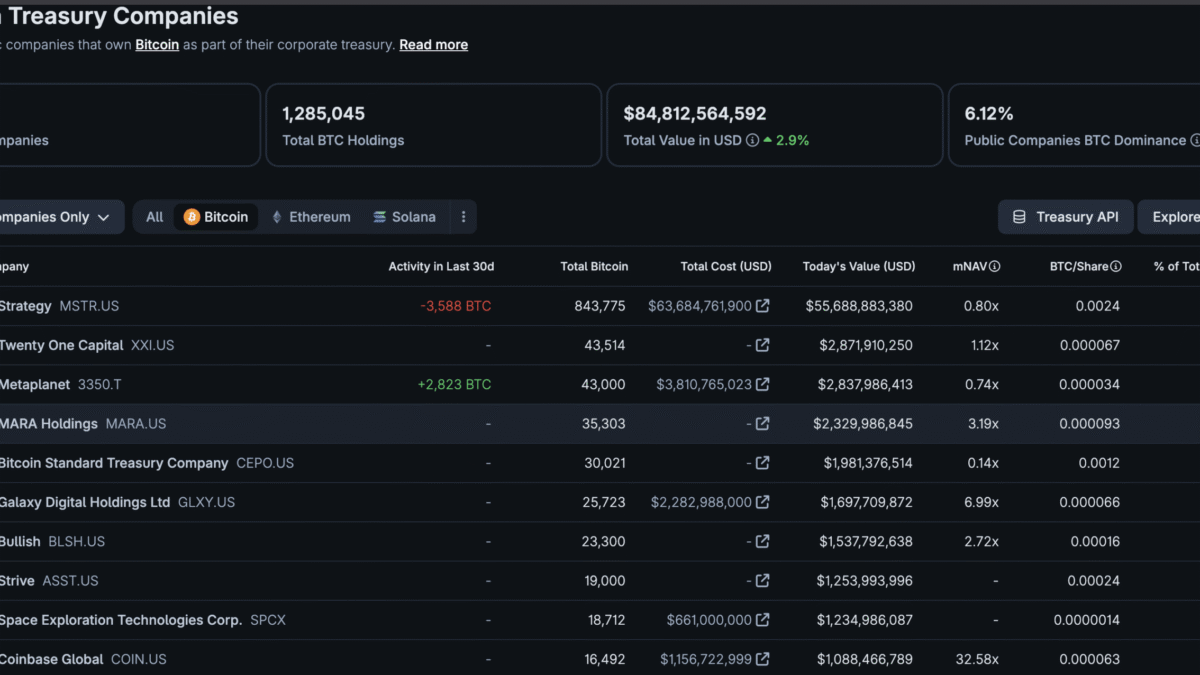Open external link icon in Metaplanet row
1200x675 pixels.
pos(763,384)
